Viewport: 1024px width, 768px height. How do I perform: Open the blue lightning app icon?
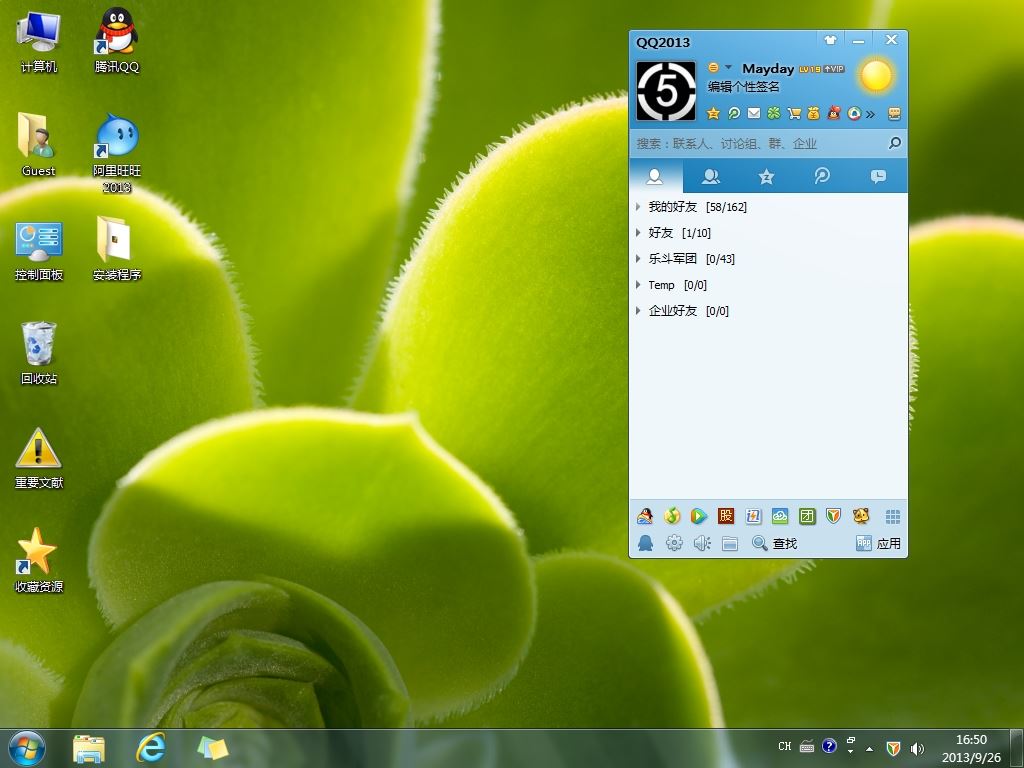[753, 516]
